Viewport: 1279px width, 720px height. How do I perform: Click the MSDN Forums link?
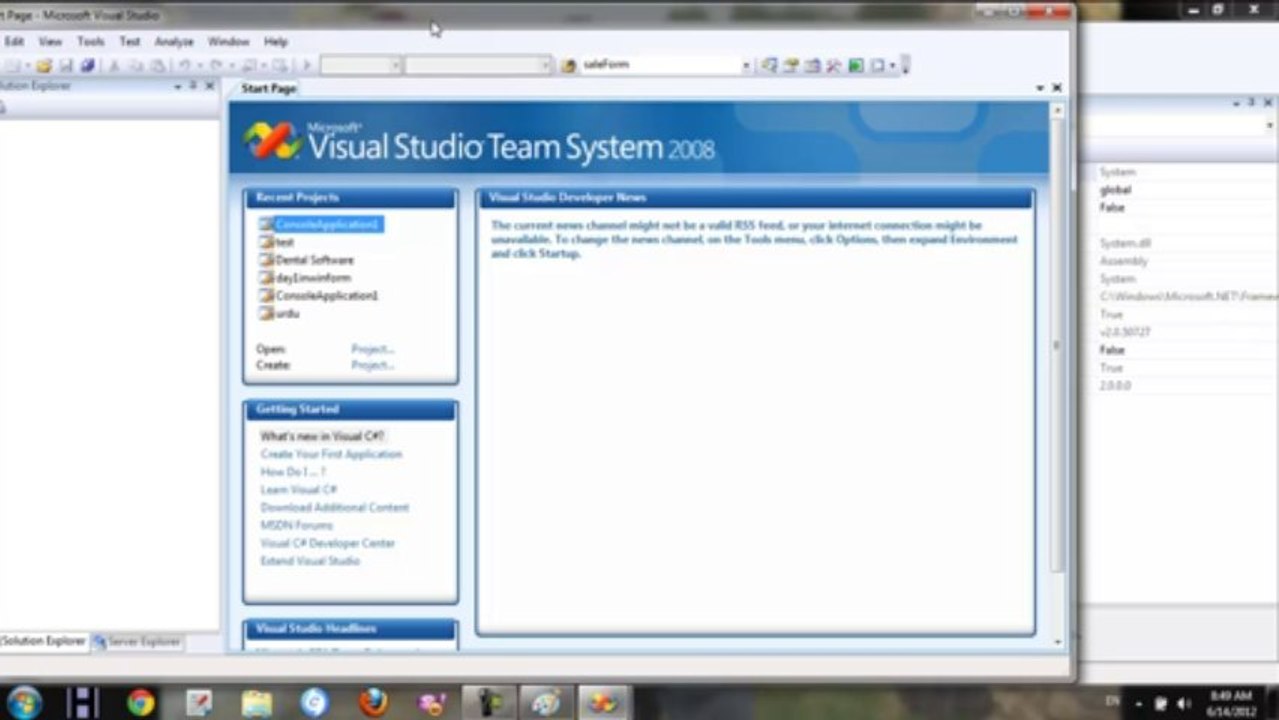tap(297, 525)
